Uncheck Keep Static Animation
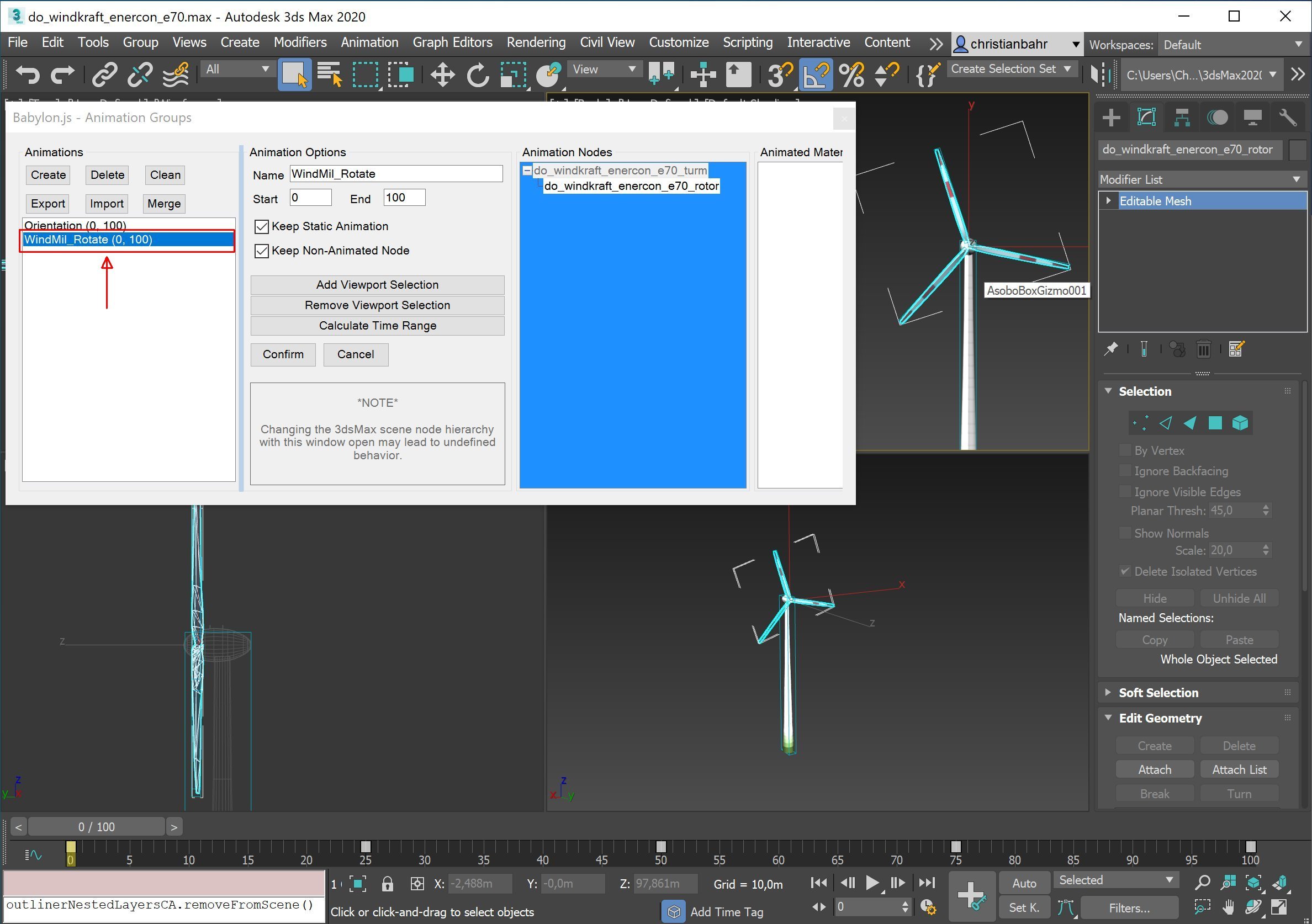This screenshot has width=1312, height=924. pos(262,227)
